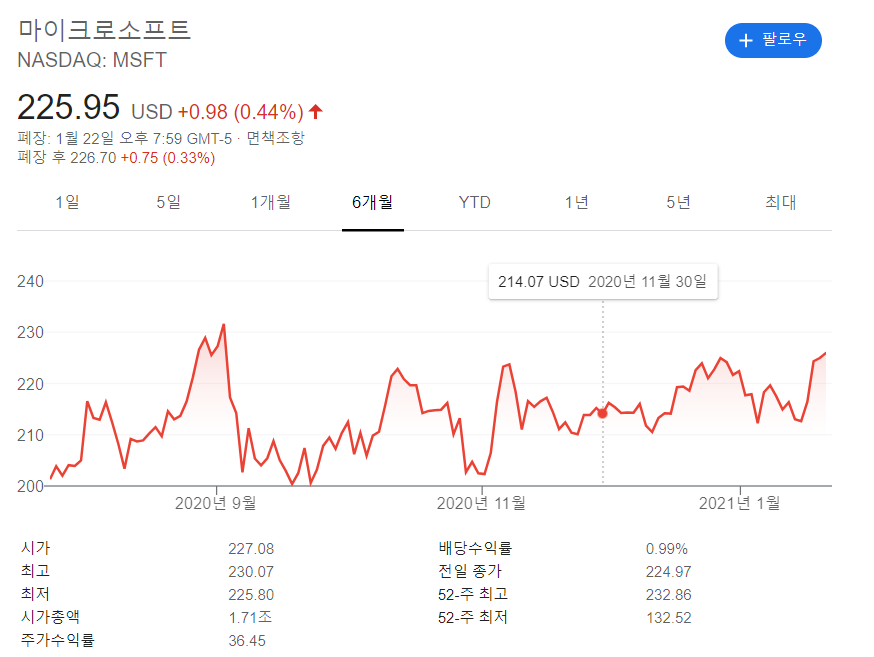Click the 240 y-axis label
The height and width of the screenshot is (657, 874).
click(30, 281)
